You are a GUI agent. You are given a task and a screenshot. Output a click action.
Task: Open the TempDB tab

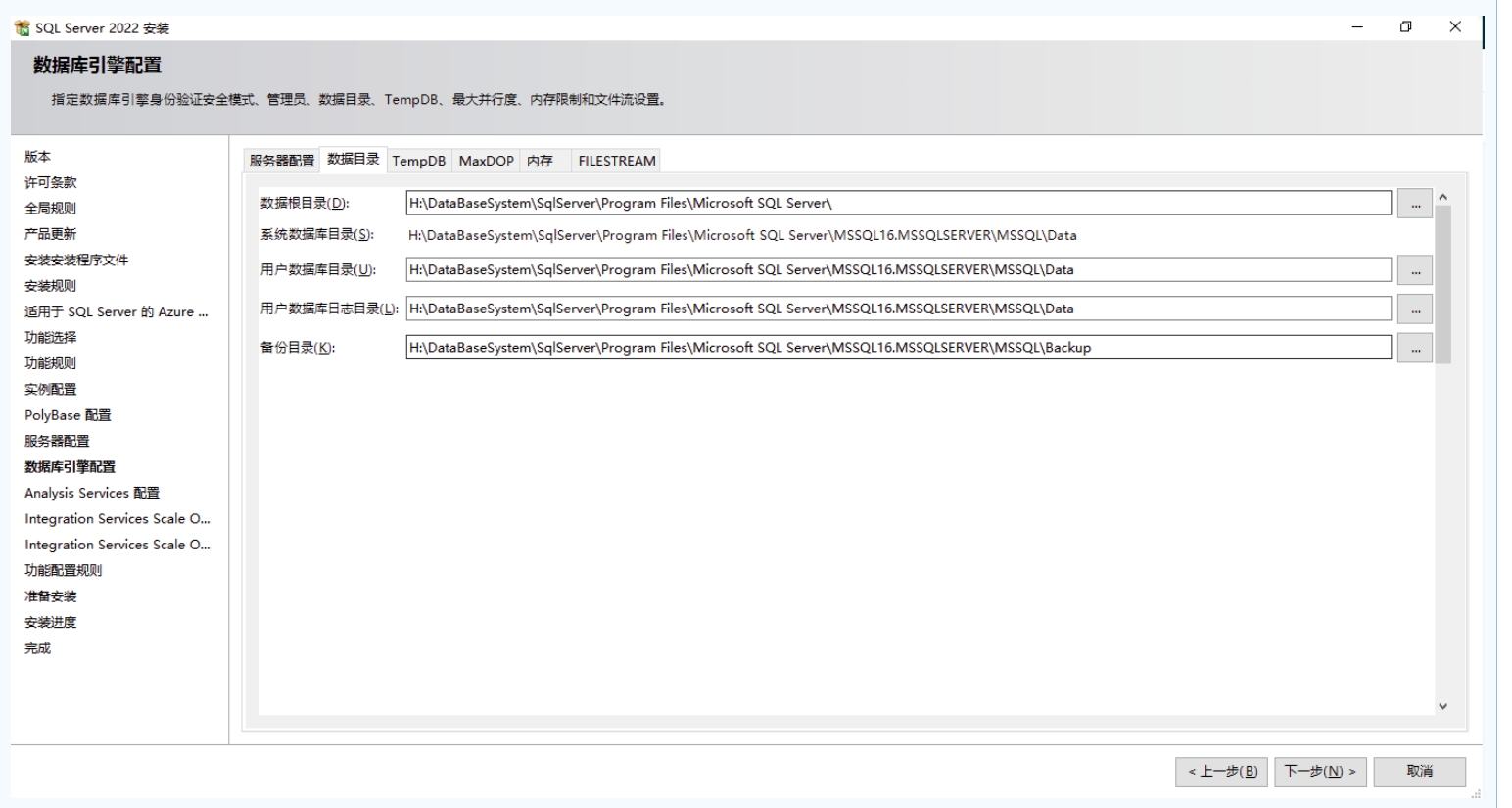click(x=419, y=161)
